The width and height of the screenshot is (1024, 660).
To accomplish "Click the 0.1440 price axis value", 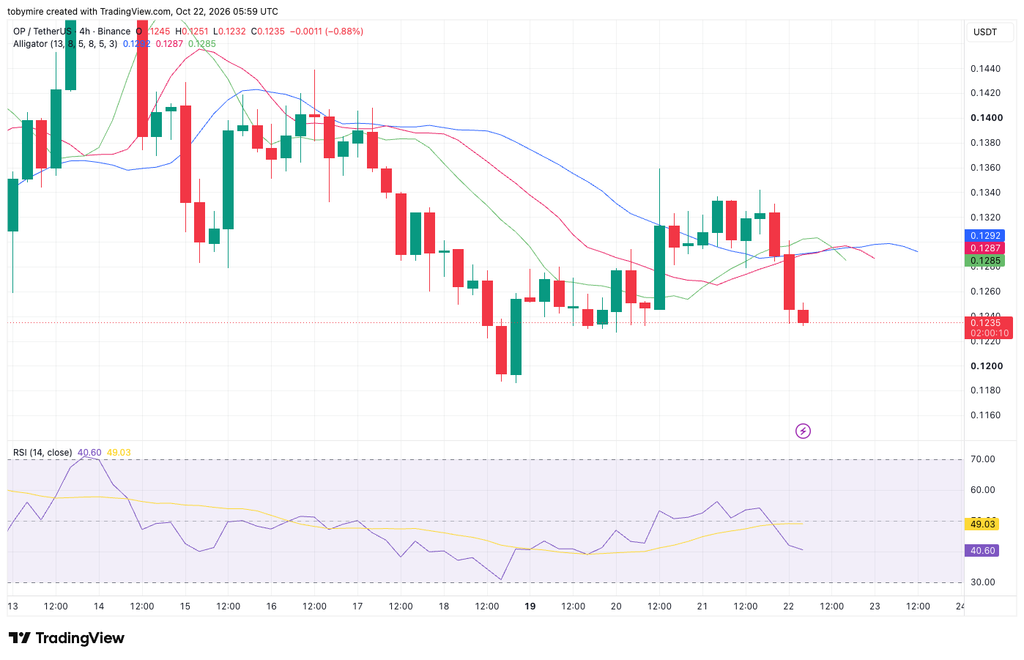I will click(x=985, y=69).
